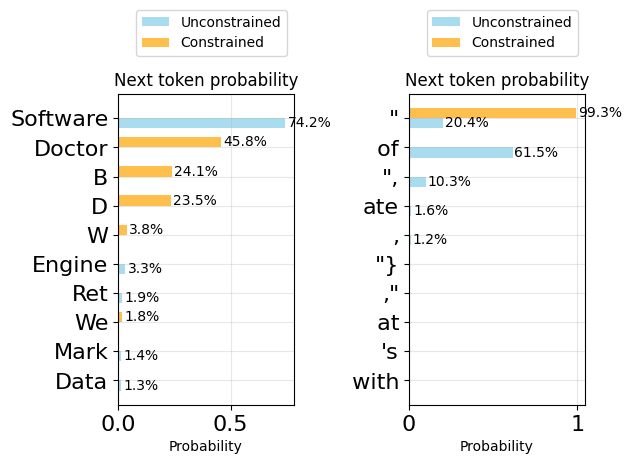This screenshot has width=631, height=464.
Task: Click the "ate" token label
Action: (x=381, y=207)
